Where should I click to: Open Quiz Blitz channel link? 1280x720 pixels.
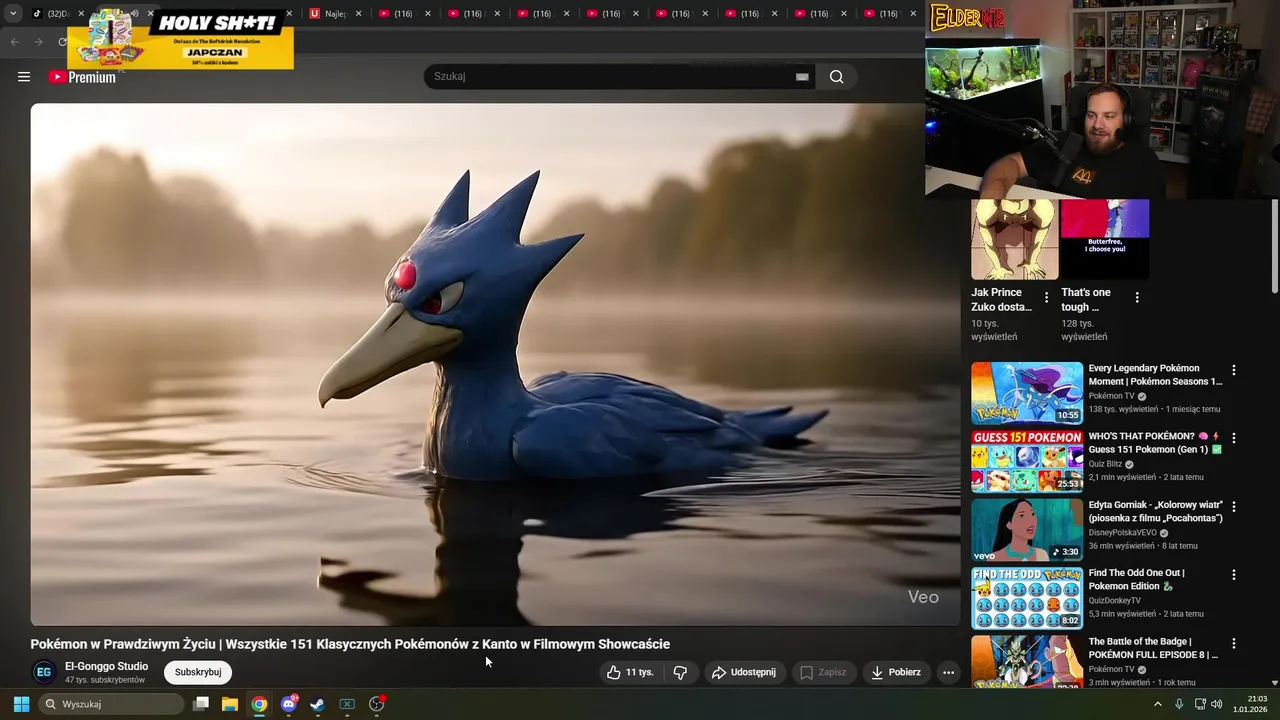(x=1105, y=464)
